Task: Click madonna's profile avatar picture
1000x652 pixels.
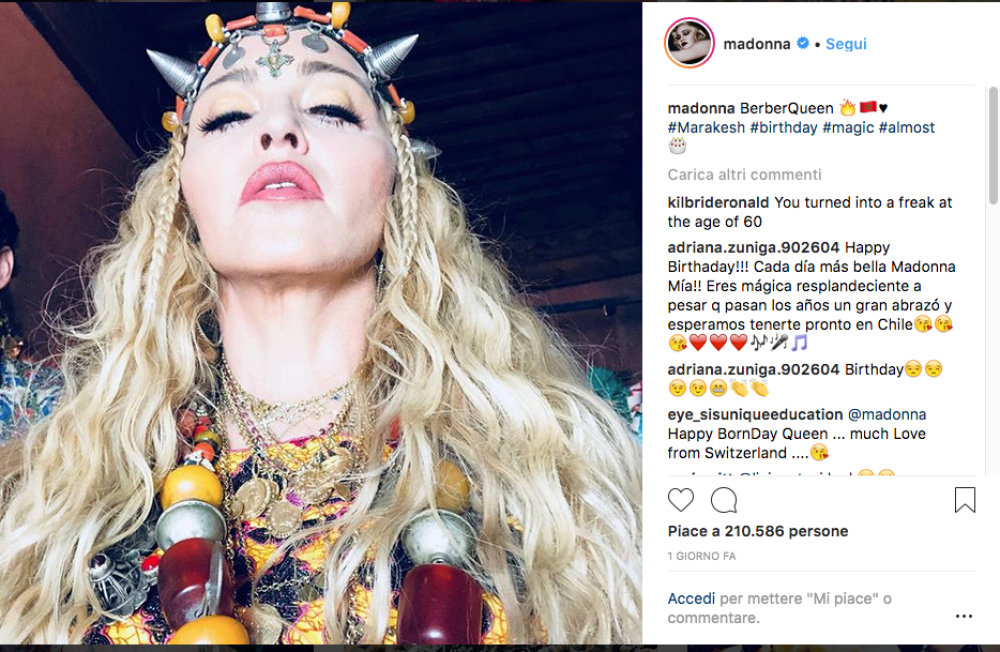Action: tap(688, 44)
